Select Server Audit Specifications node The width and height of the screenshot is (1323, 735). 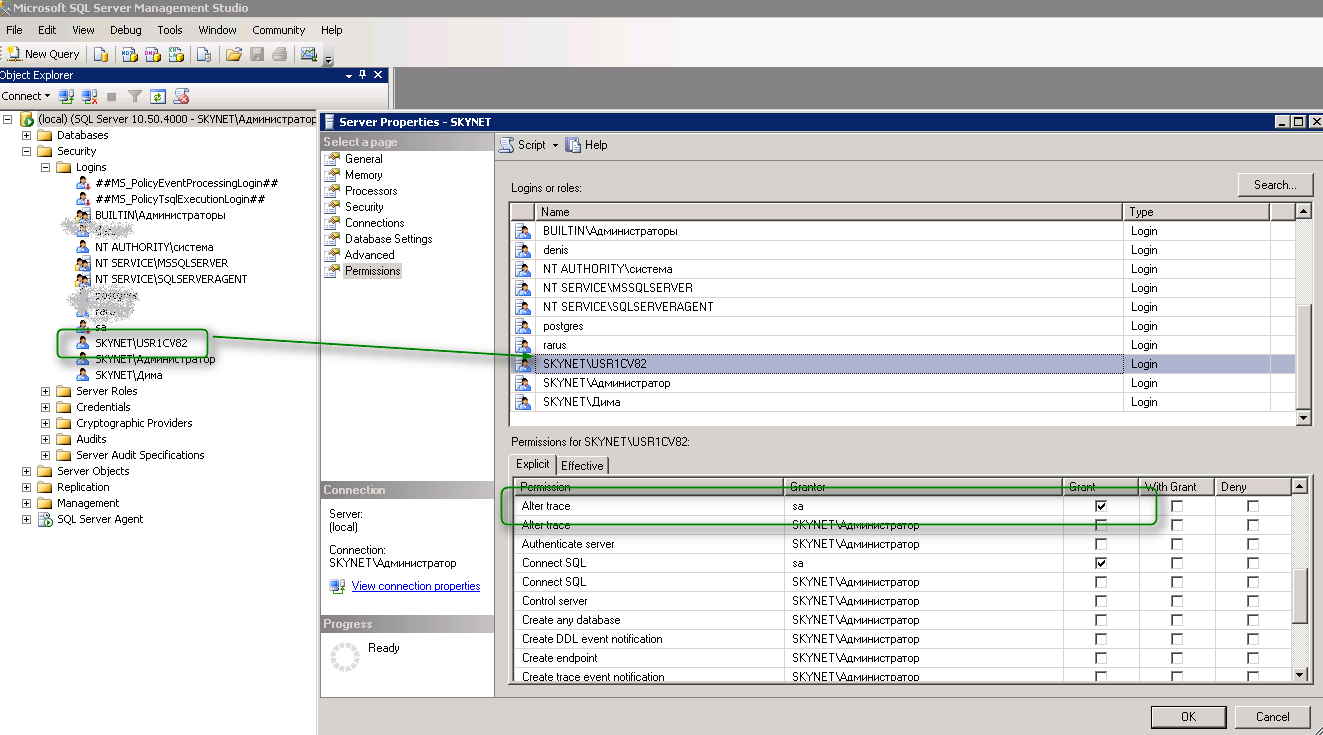click(140, 455)
